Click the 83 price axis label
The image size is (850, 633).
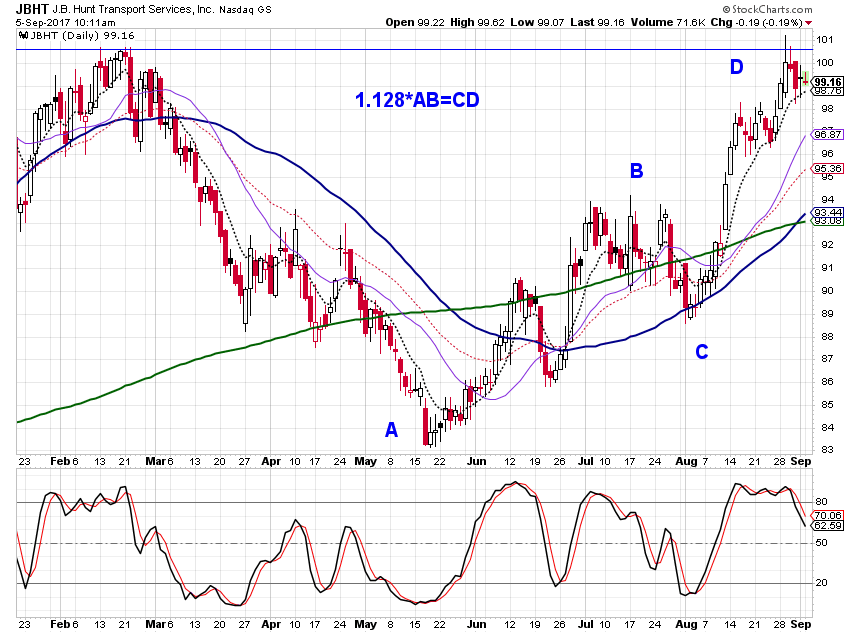click(827, 449)
